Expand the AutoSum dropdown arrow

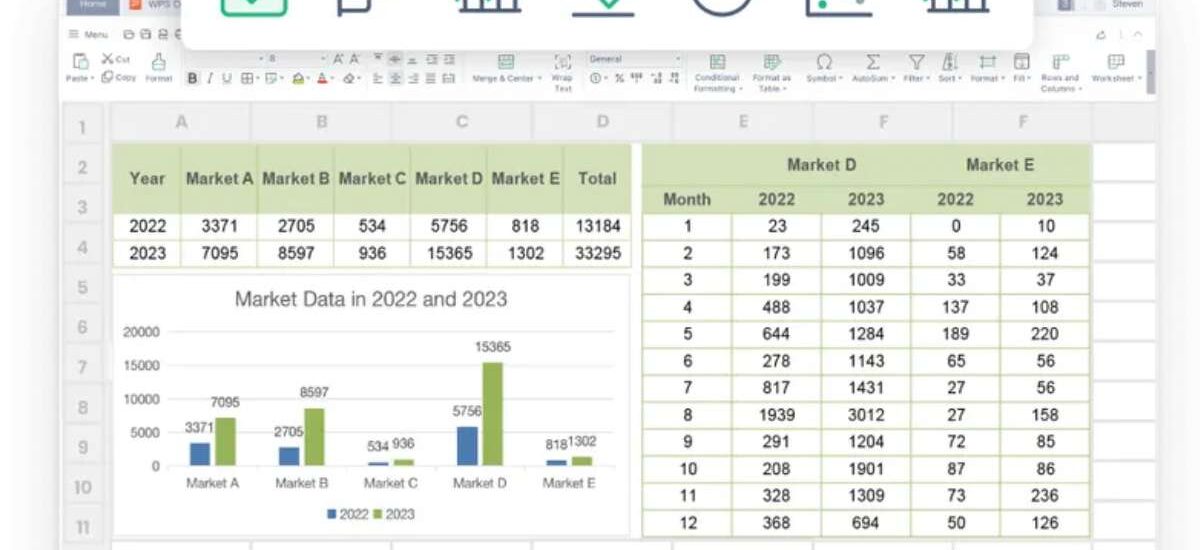(x=893, y=78)
